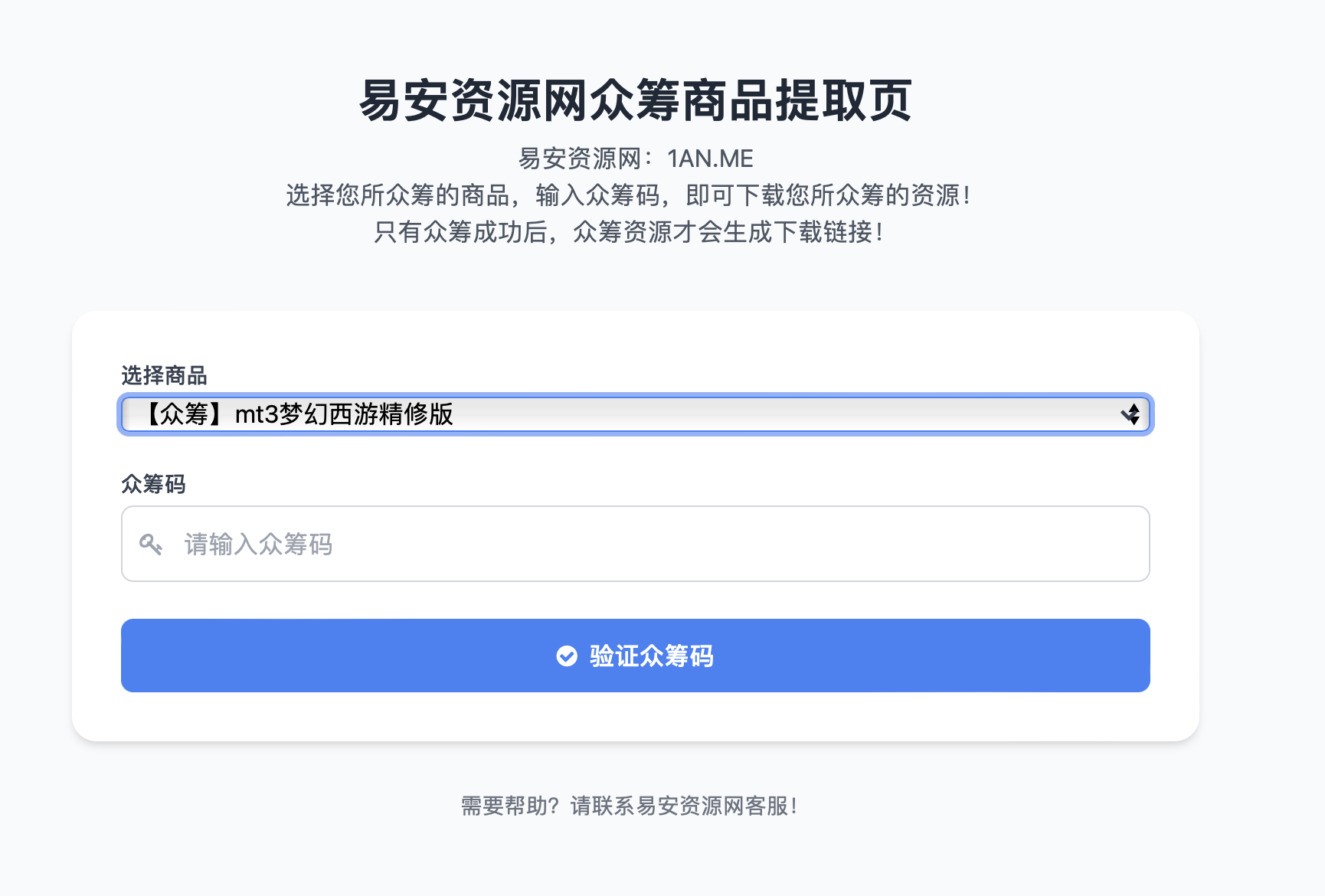Click the key icon in the code field
Viewport: 1325px width, 896px height.
coord(150,544)
